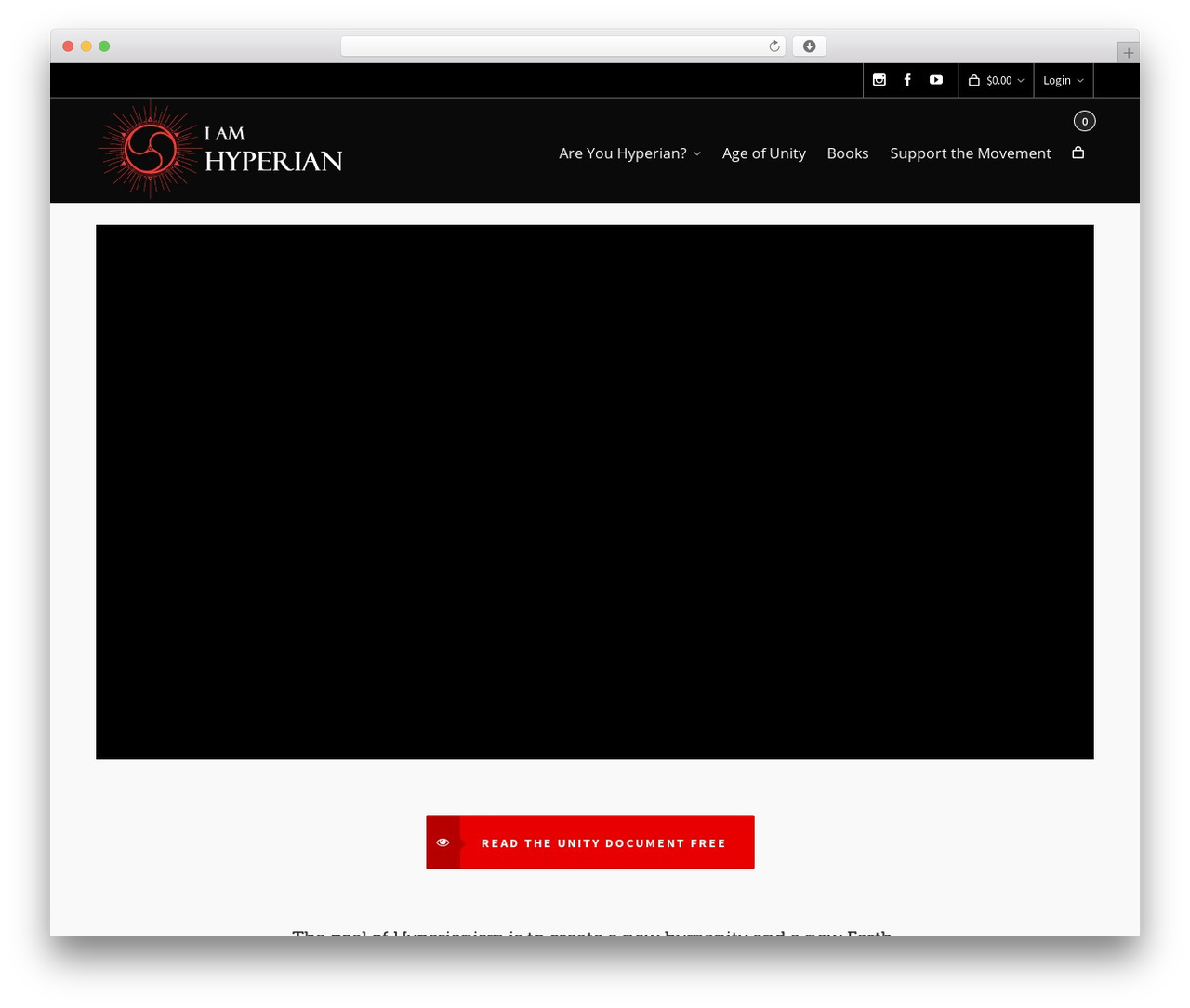Maximize the window with green button

pyautogui.click(x=104, y=46)
